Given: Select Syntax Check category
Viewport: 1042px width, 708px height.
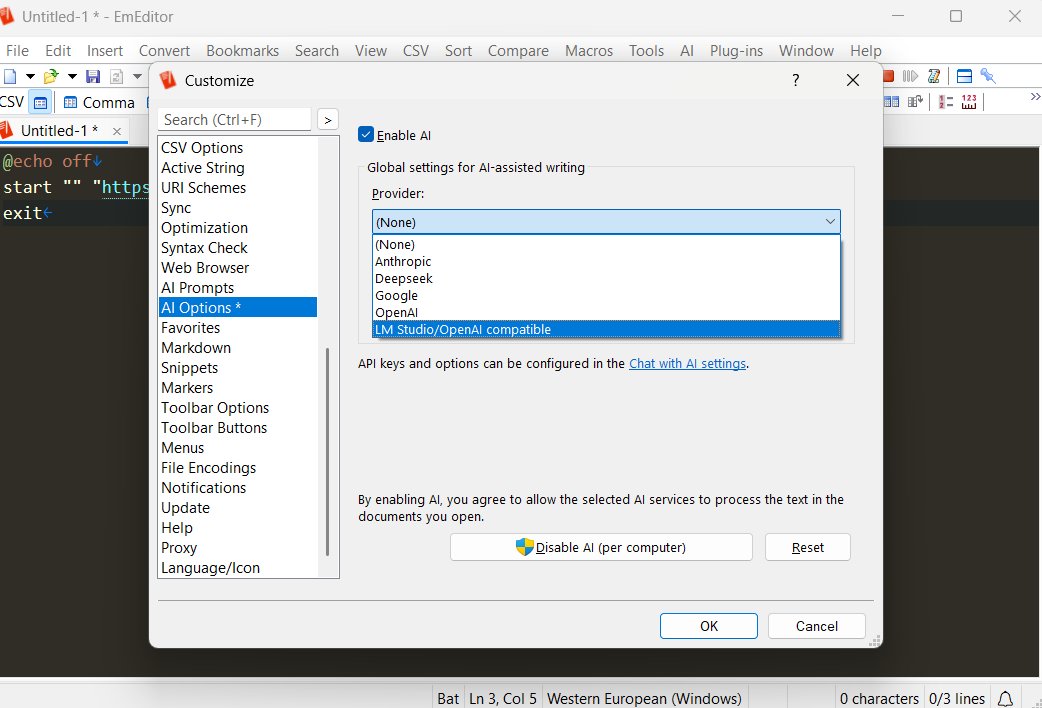Looking at the screenshot, I should [238, 247].
